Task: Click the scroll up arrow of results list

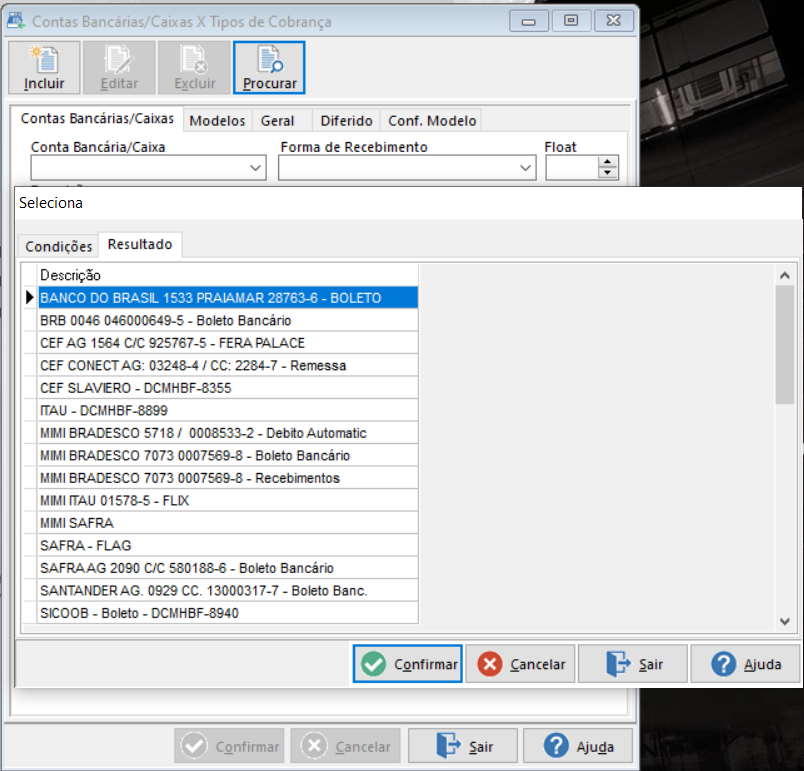Action: pyautogui.click(x=785, y=275)
